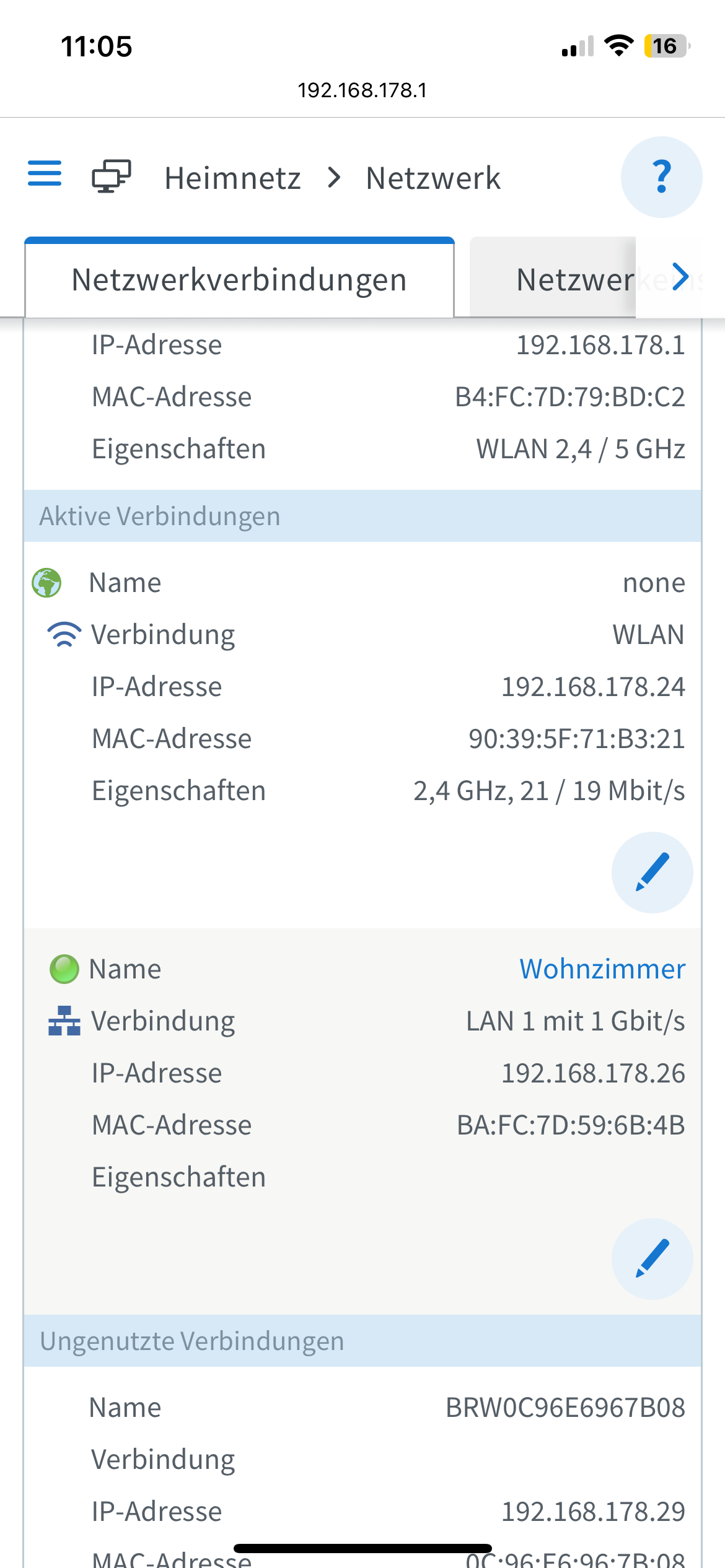Open the Wohnzimmer device link
Image resolution: width=725 pixels, height=1568 pixels.
(x=602, y=969)
